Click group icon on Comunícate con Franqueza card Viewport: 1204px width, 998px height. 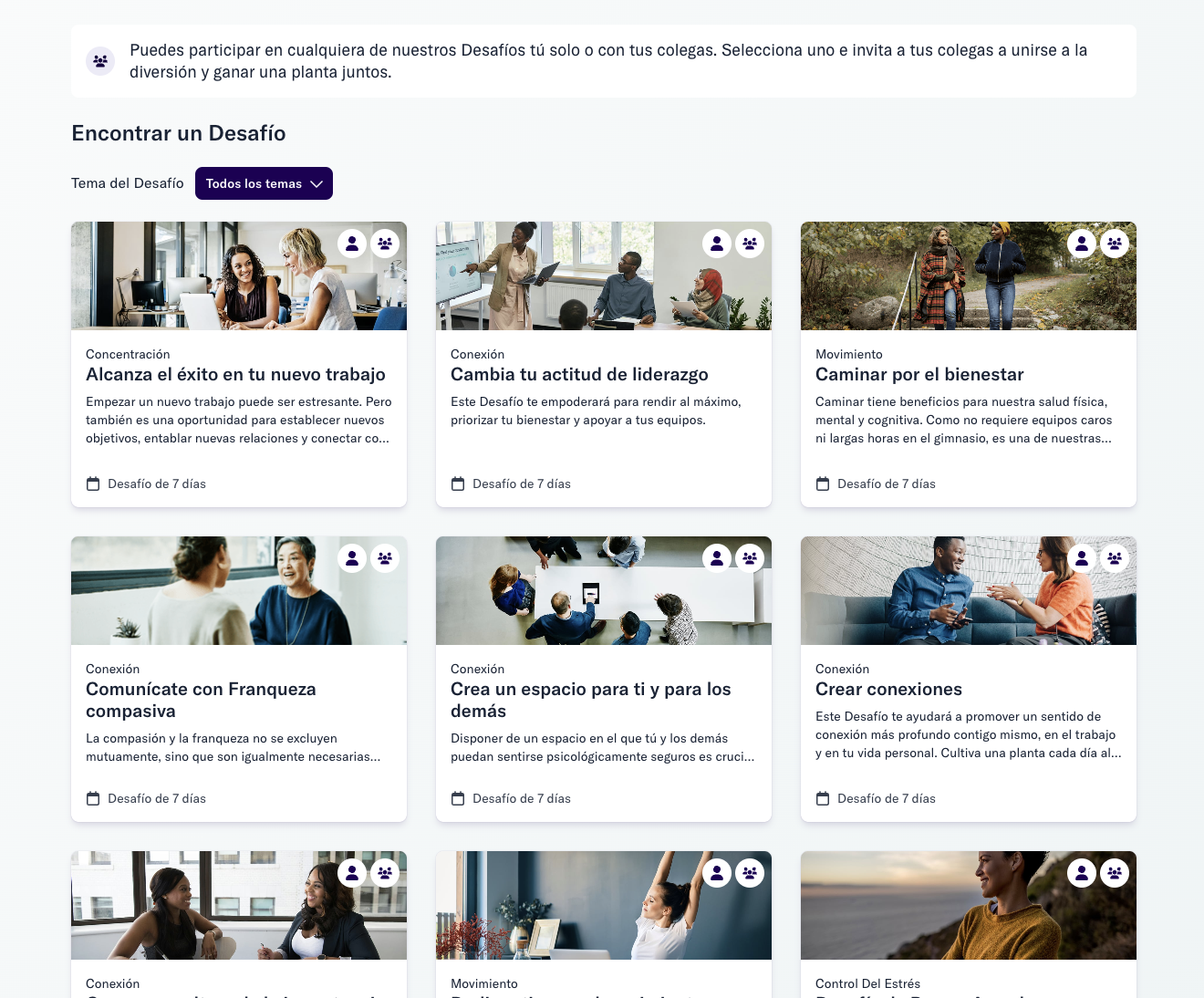point(385,558)
